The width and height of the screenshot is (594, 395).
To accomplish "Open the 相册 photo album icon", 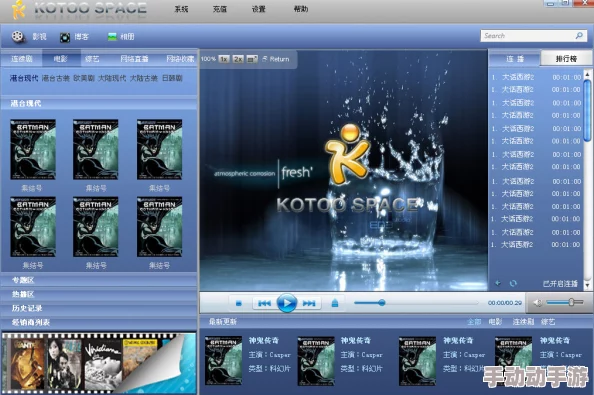I will click(112, 37).
